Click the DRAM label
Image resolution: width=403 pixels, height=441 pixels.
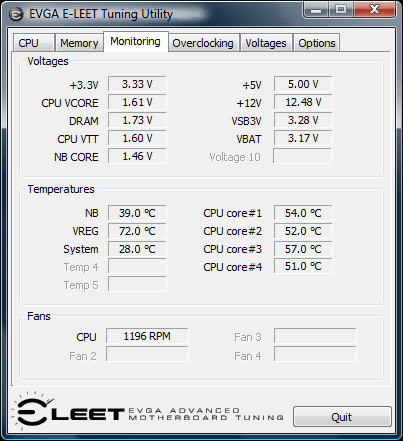(84, 121)
